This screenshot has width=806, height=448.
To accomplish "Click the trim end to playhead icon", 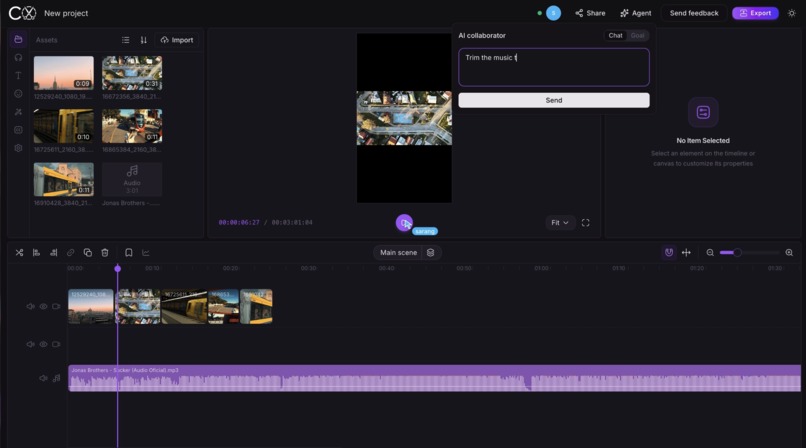I will 53,253.
